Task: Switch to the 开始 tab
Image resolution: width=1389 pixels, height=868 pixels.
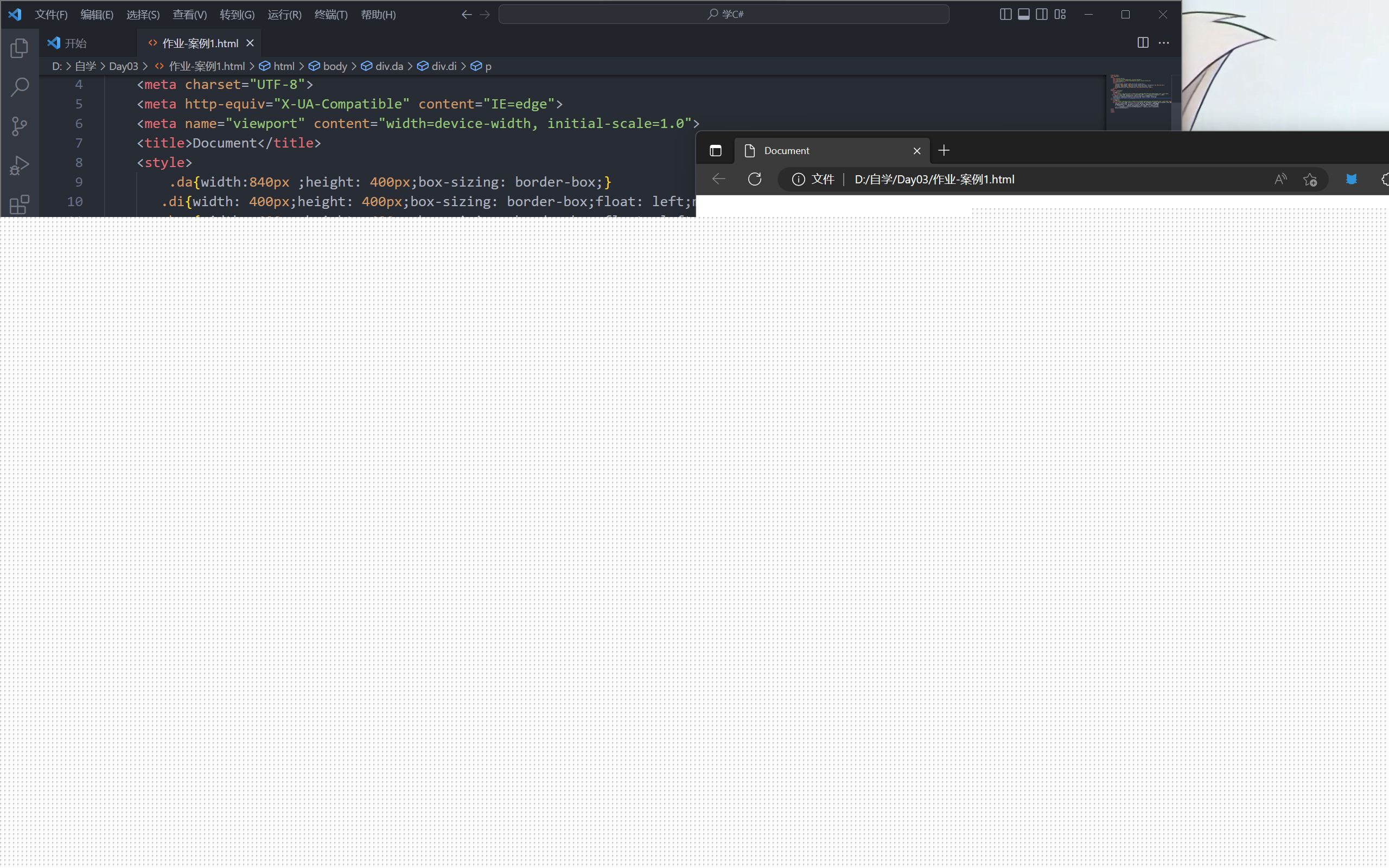Action: pyautogui.click(x=75, y=43)
